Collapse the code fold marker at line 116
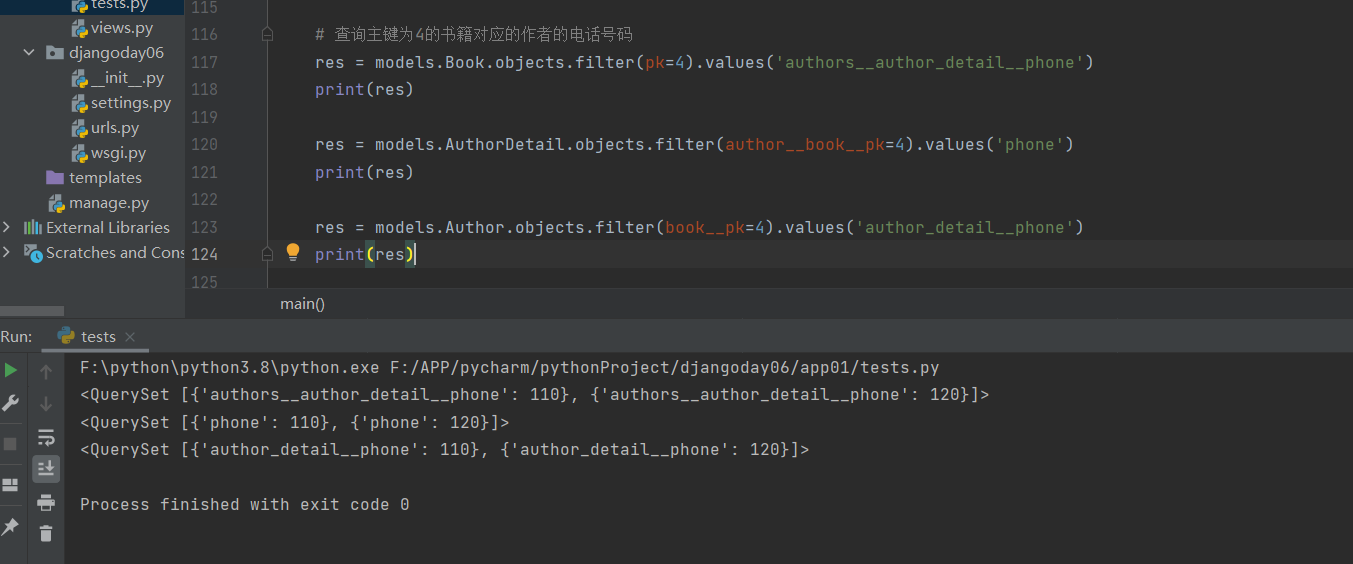The width and height of the screenshot is (1353, 564). 267,34
